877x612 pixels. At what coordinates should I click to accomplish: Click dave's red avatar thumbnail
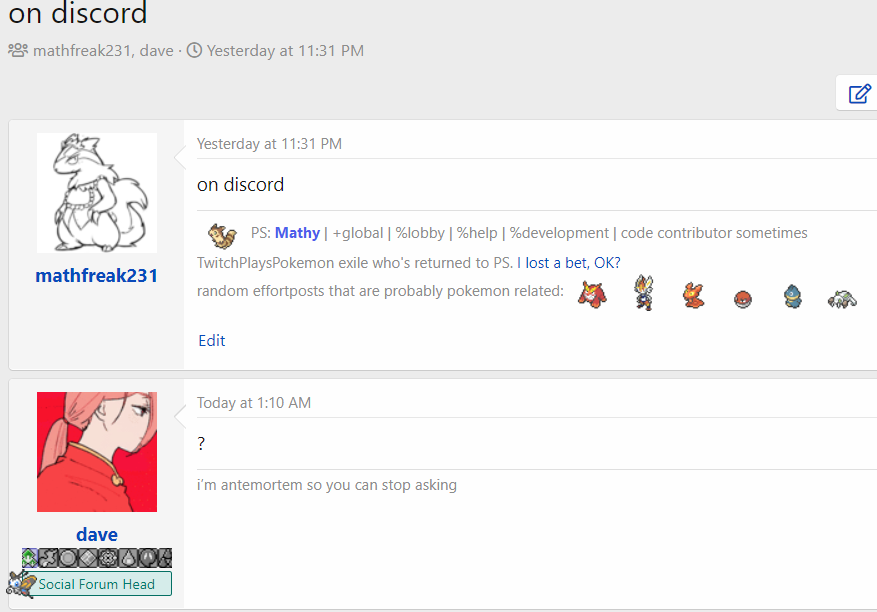(97, 452)
